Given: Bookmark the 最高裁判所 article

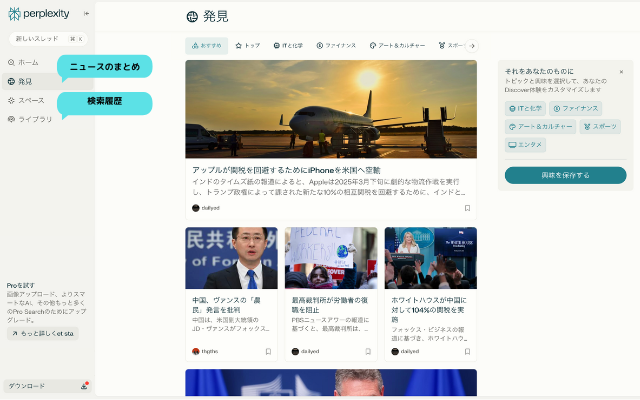Looking at the screenshot, I should (x=368, y=351).
